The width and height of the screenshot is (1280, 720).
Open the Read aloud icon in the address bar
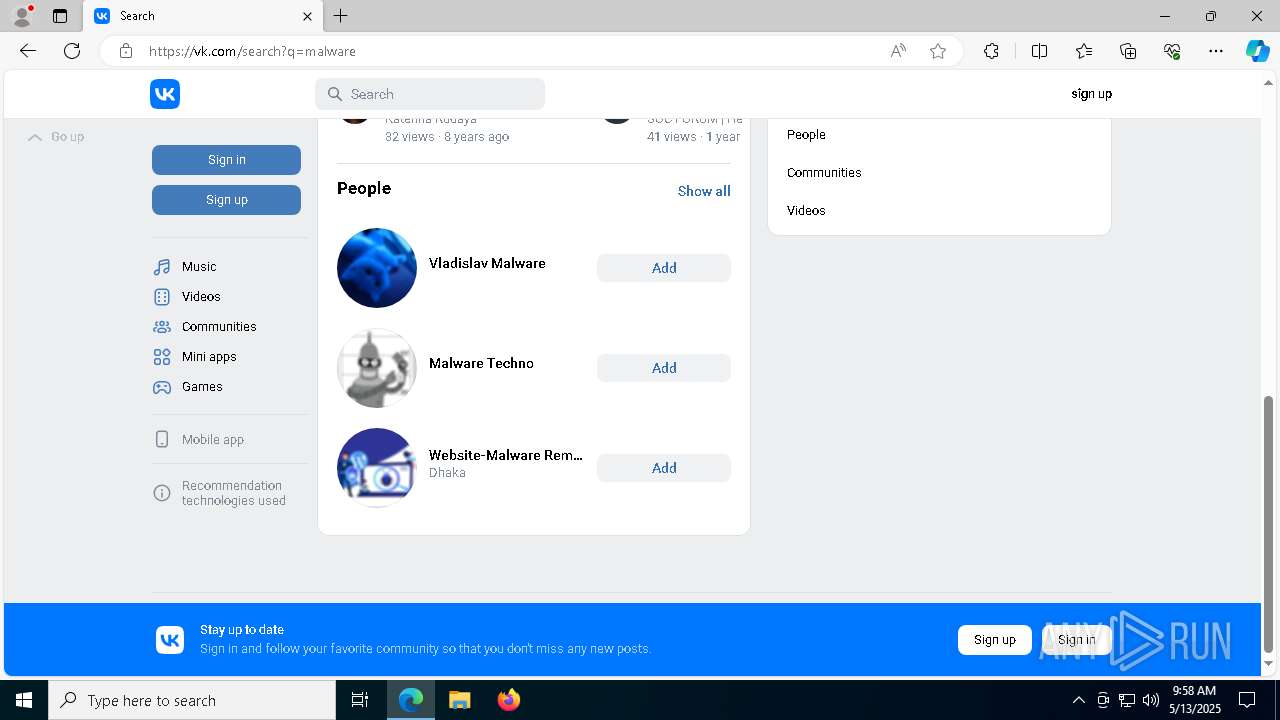pyautogui.click(x=898, y=51)
